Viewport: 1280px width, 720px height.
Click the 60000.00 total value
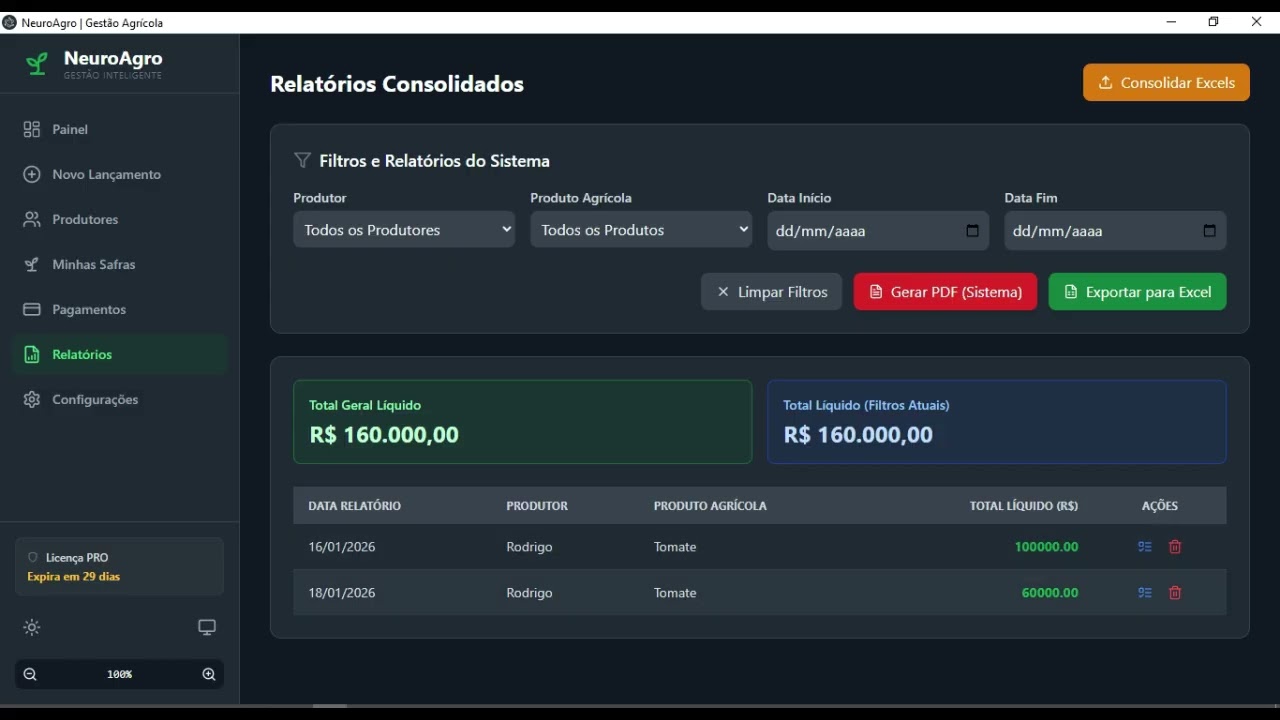point(1050,593)
